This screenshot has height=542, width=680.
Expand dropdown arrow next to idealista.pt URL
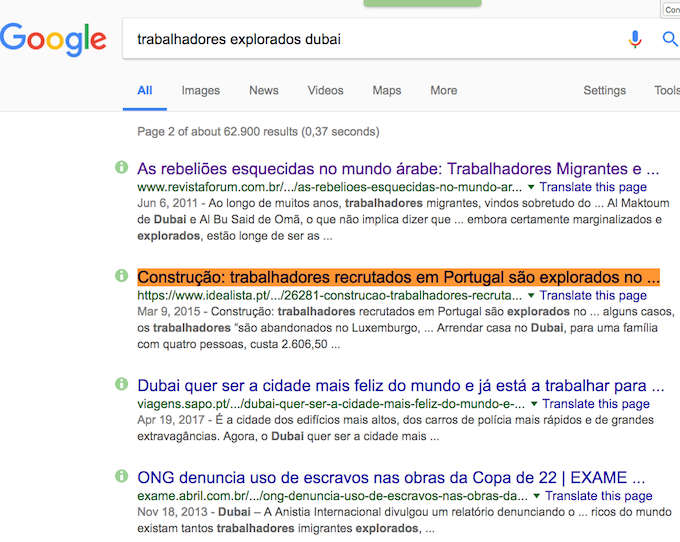tap(531, 296)
